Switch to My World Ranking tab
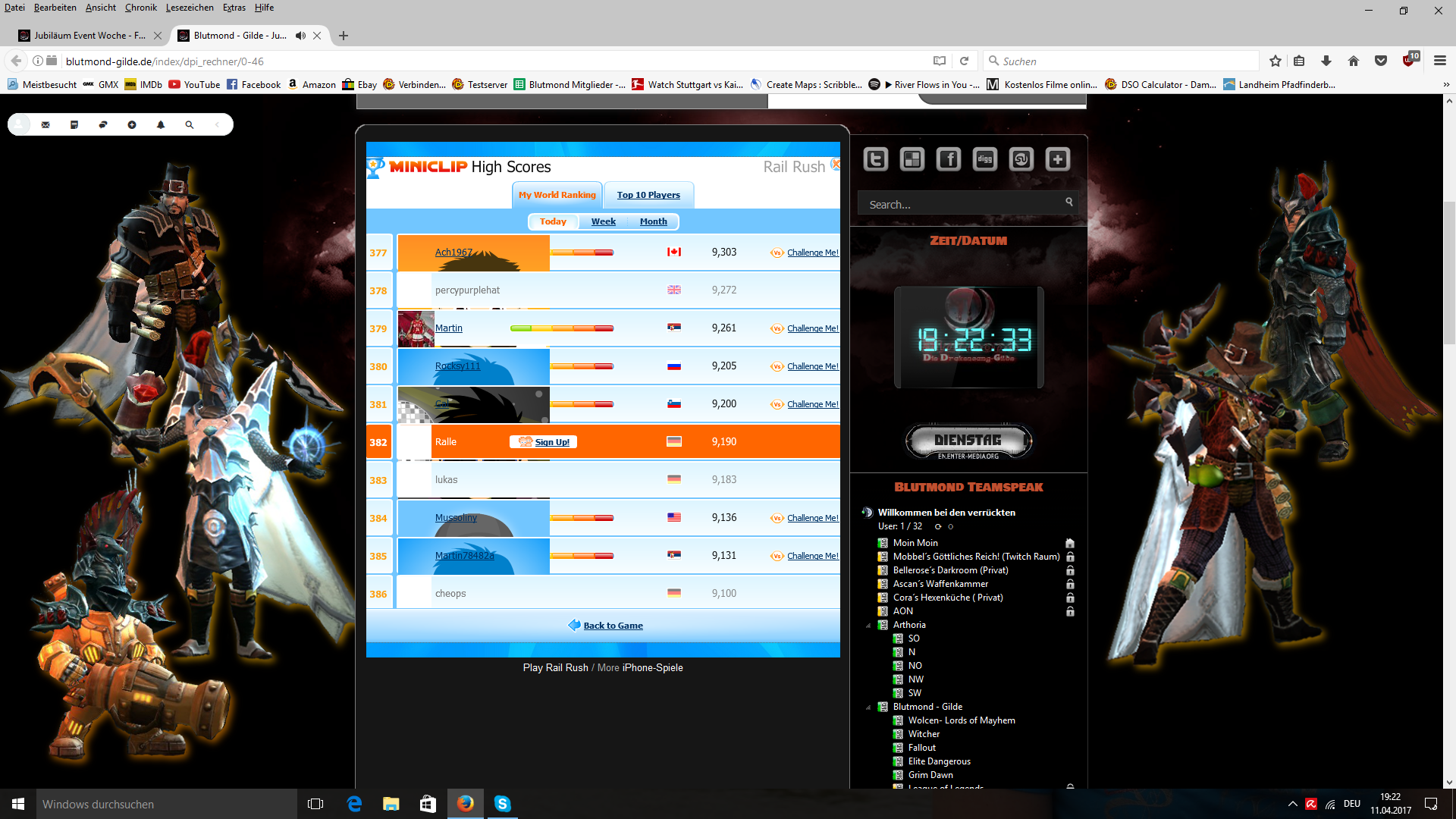 click(557, 195)
